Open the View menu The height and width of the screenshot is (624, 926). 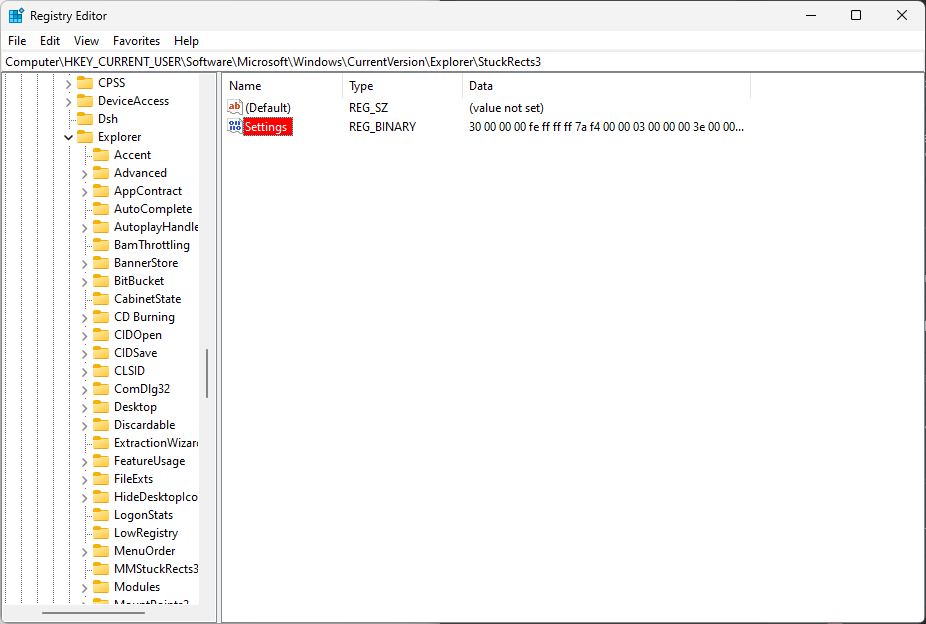point(86,41)
